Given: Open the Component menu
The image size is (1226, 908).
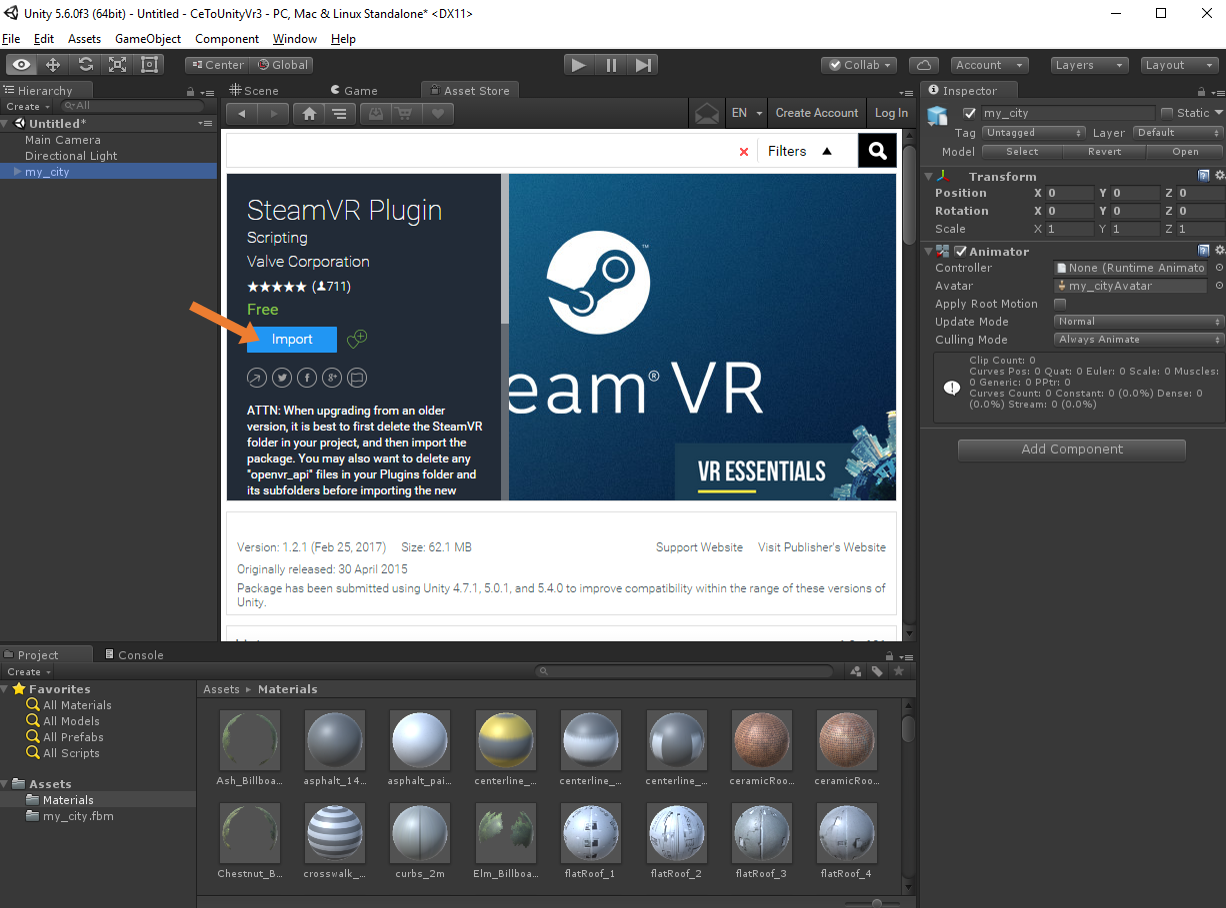Looking at the screenshot, I should (227, 39).
